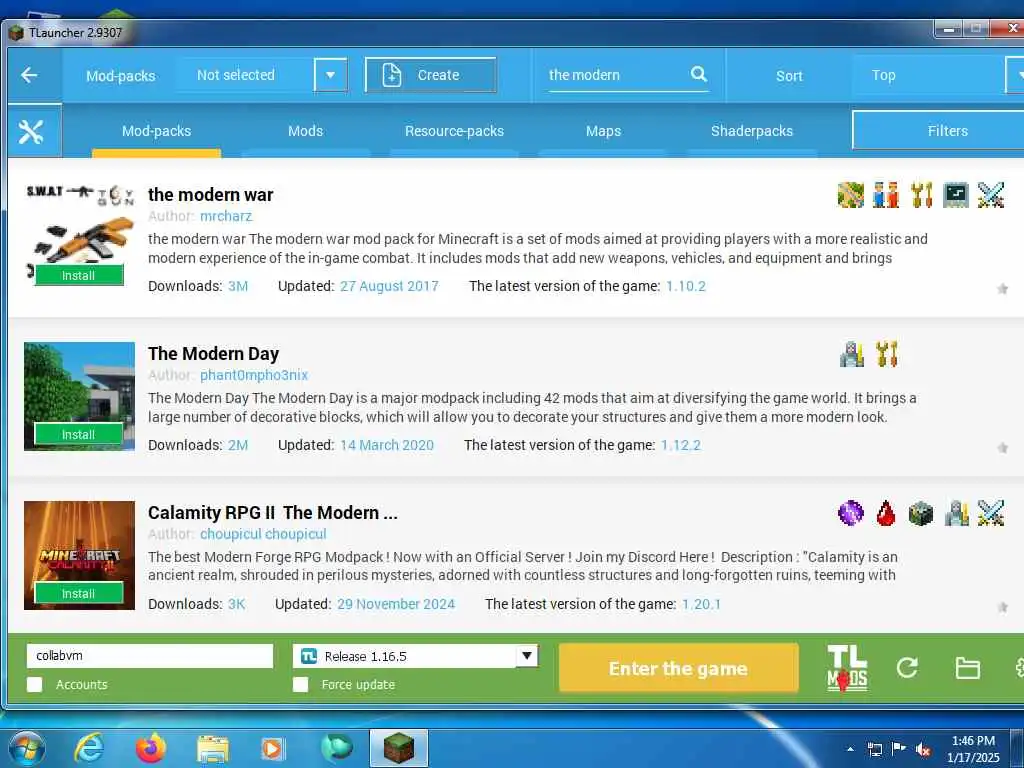Viewport: 1024px width, 768px height.
Task: Click the Create mod-pack button
Action: click(x=430, y=75)
